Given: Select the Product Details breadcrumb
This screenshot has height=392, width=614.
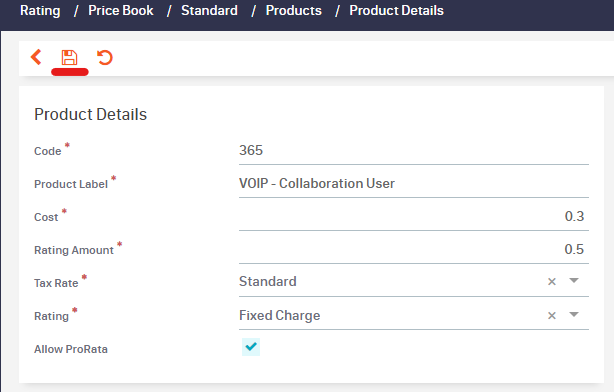Looking at the screenshot, I should [396, 11].
